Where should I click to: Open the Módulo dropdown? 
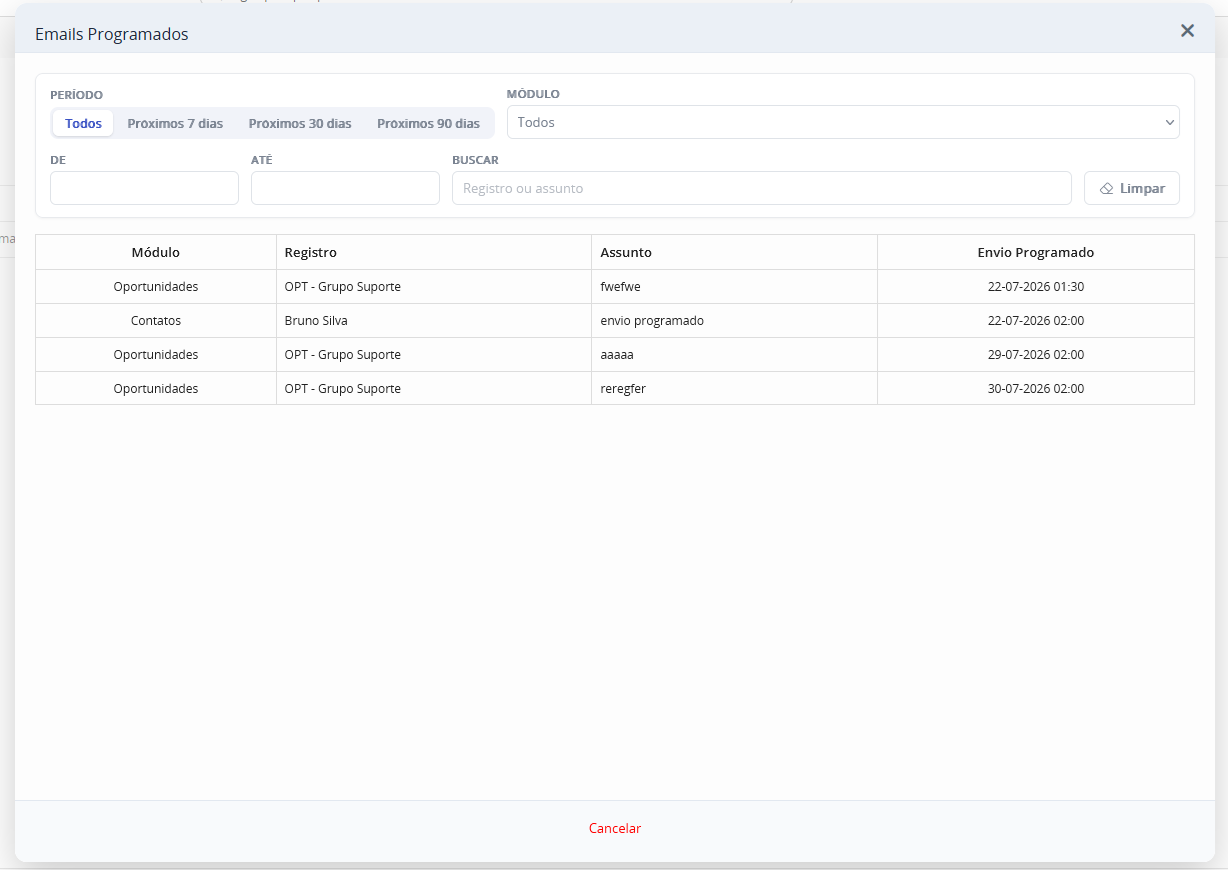[843, 122]
